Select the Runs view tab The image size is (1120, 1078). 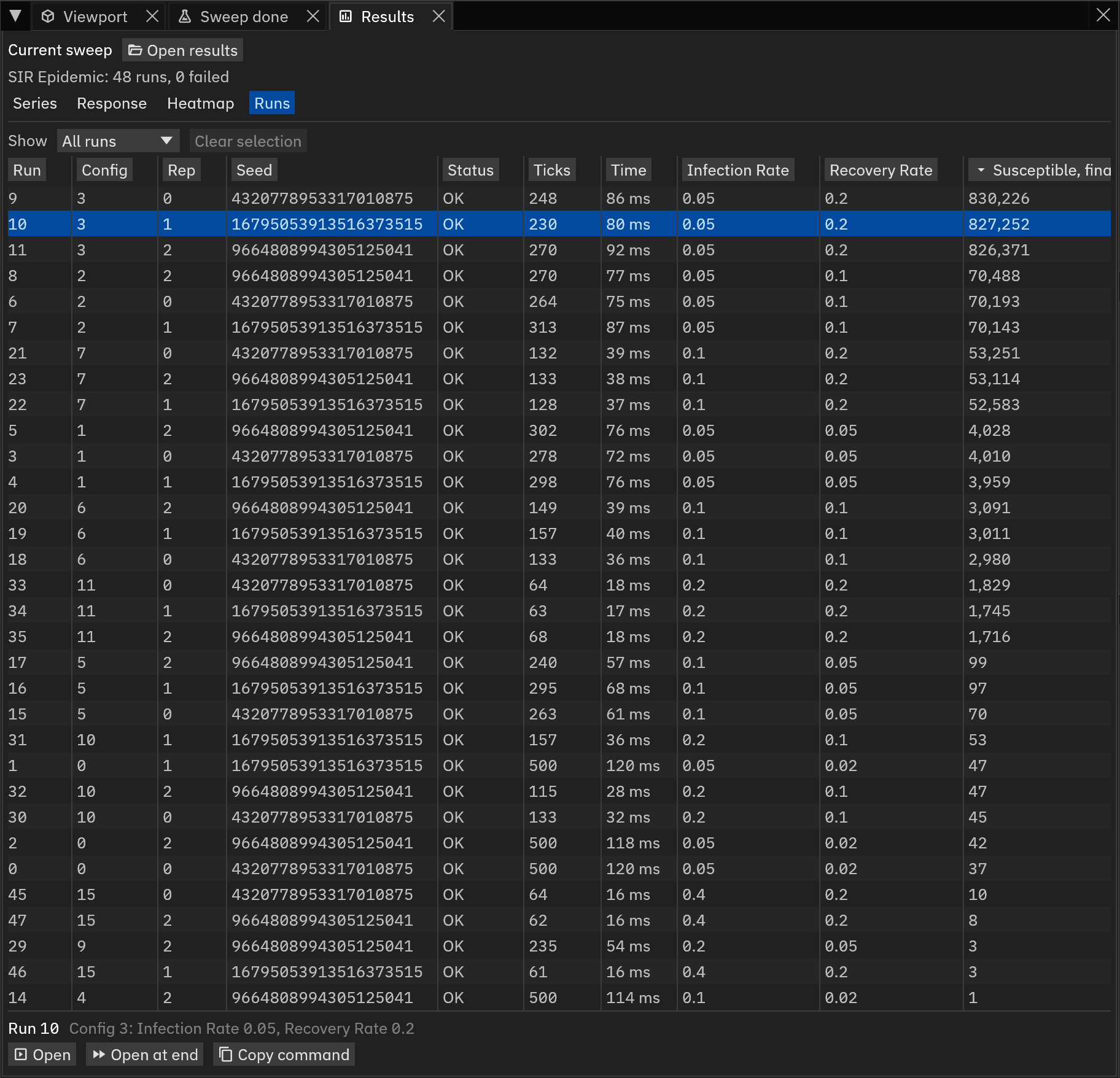(272, 103)
